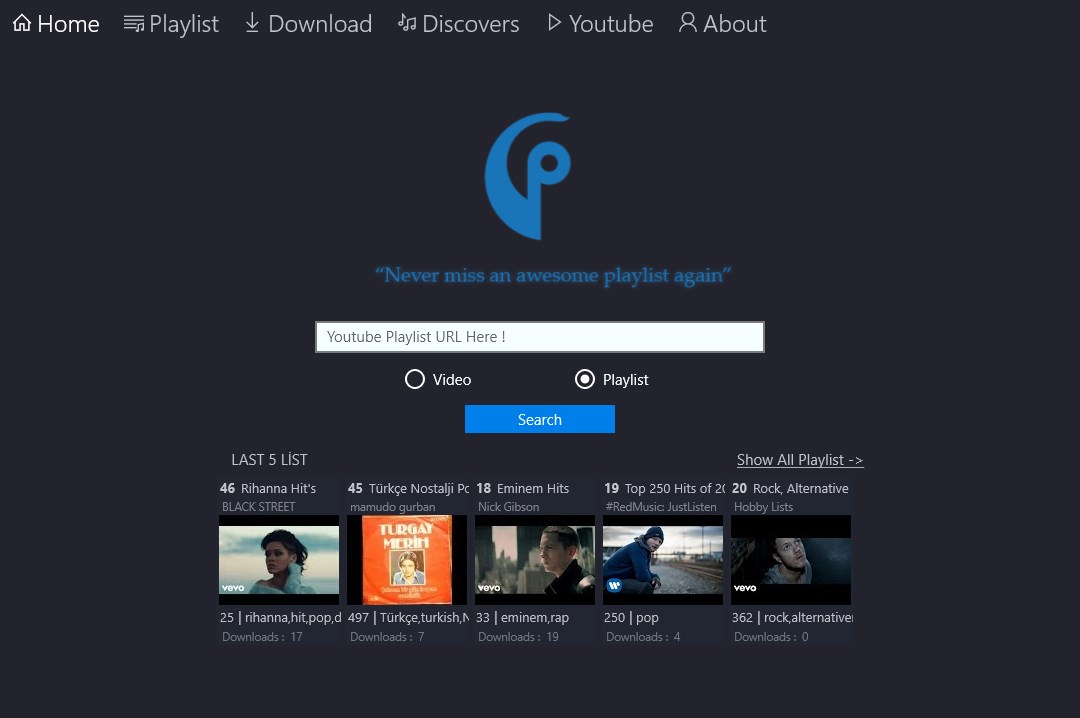This screenshot has width=1080, height=718.
Task: Click the Youtube play triangle icon
Action: (x=554, y=23)
